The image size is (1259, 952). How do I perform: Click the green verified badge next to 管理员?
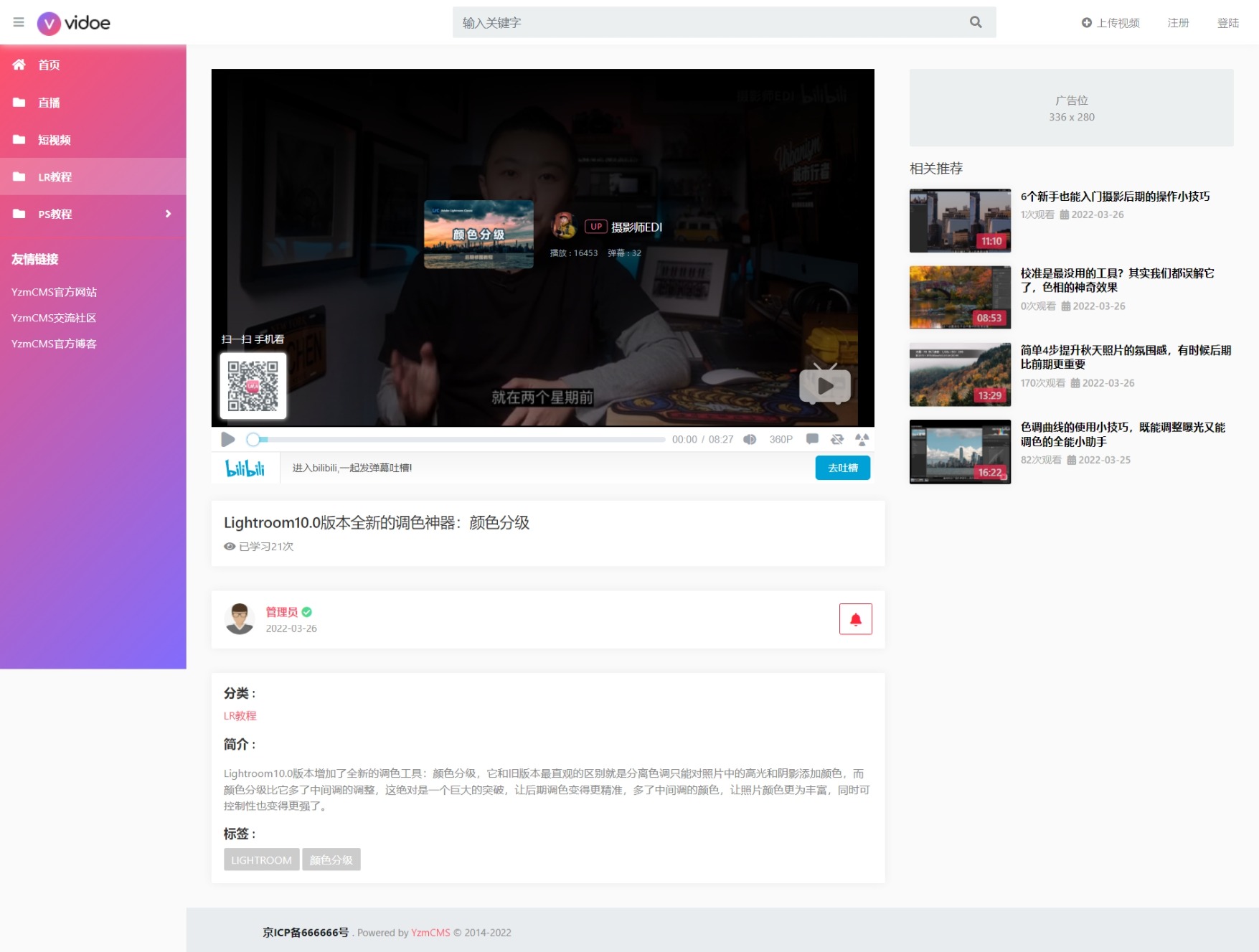(307, 612)
